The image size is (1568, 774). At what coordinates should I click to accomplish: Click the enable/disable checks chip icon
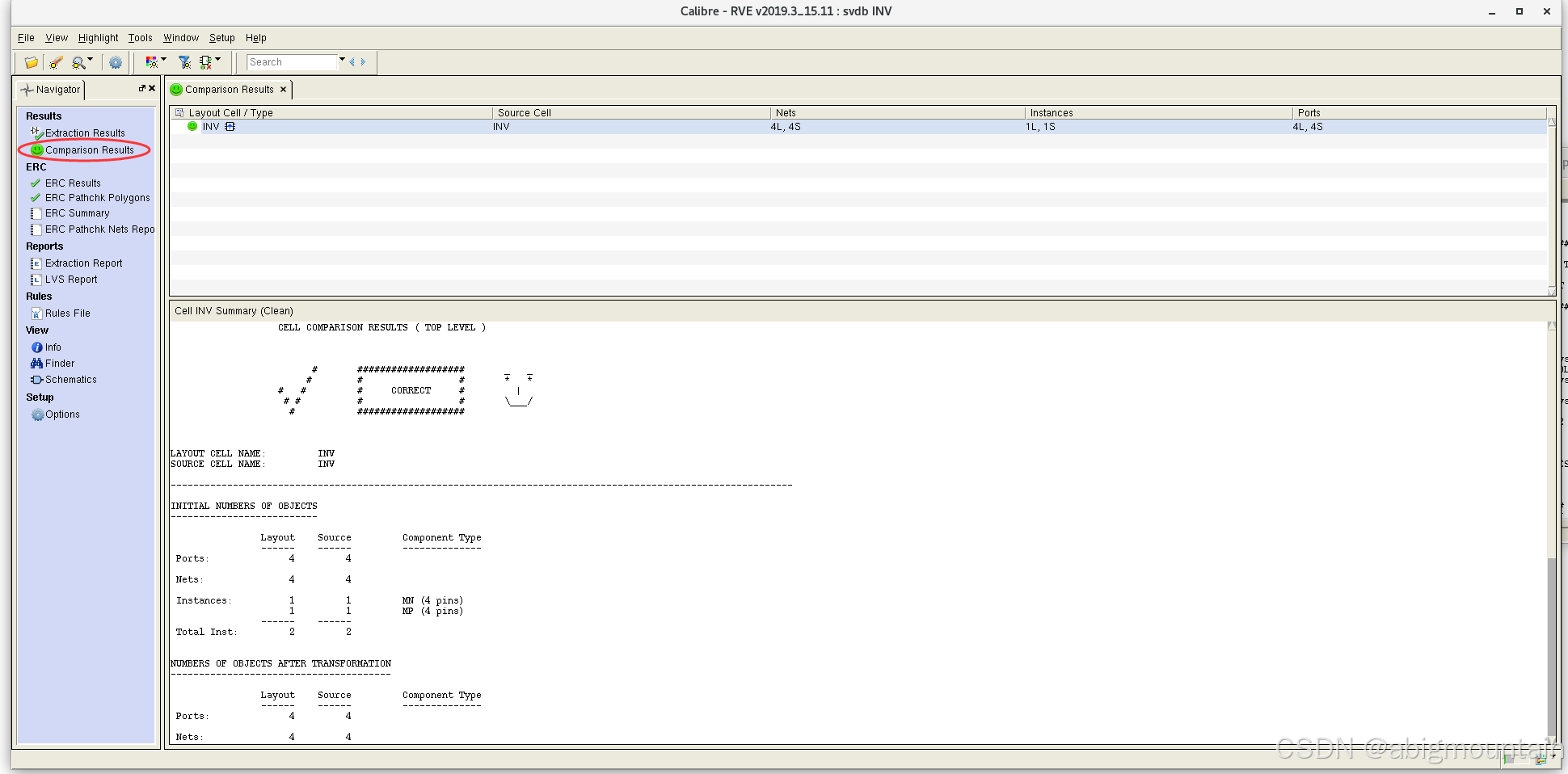coord(206,62)
